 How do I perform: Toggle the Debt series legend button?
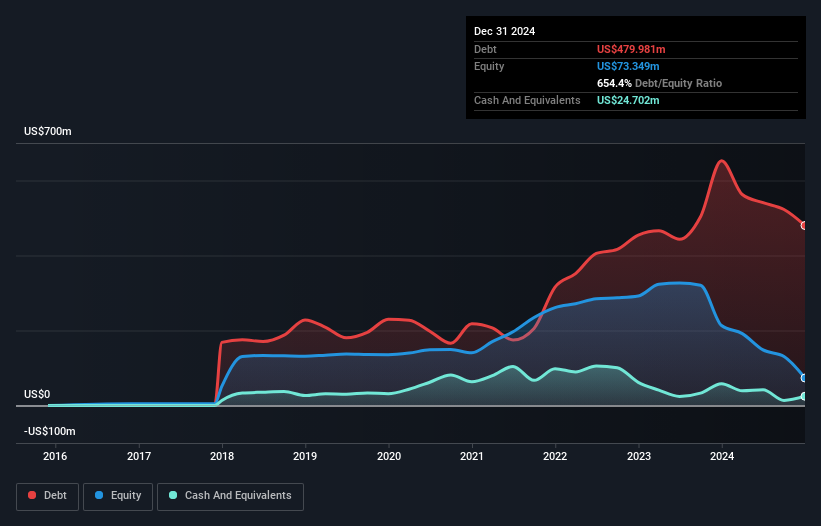click(x=48, y=496)
